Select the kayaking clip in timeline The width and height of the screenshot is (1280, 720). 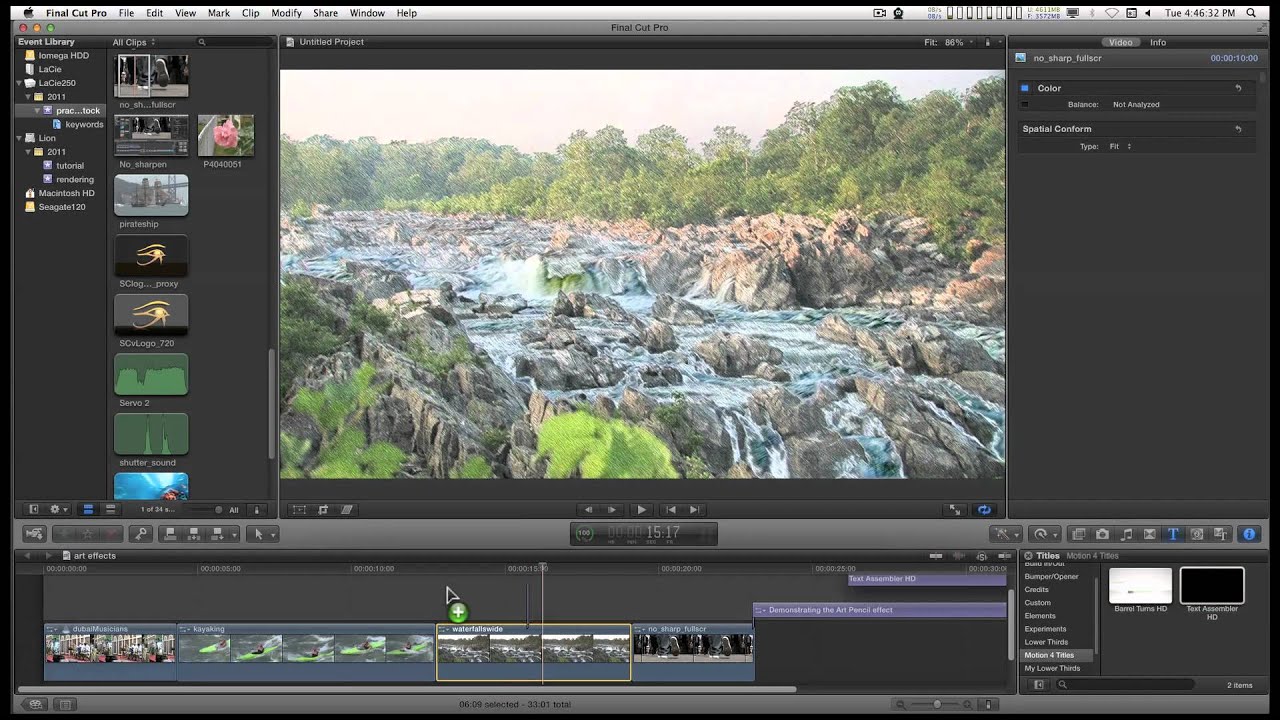click(306, 652)
